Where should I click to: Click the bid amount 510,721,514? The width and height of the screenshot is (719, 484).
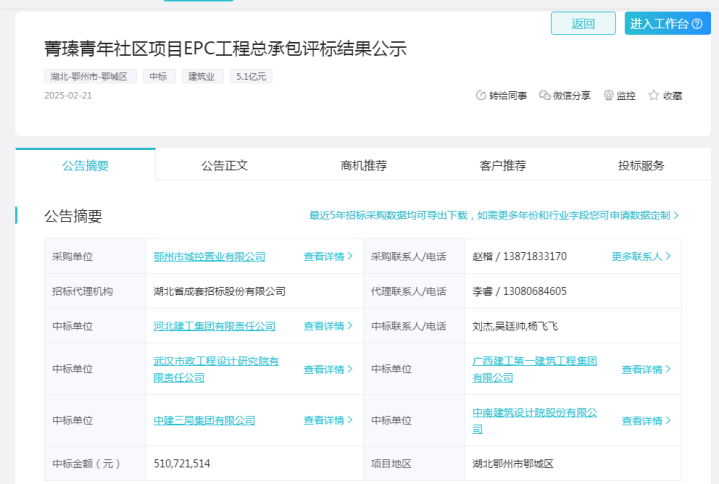(182, 463)
